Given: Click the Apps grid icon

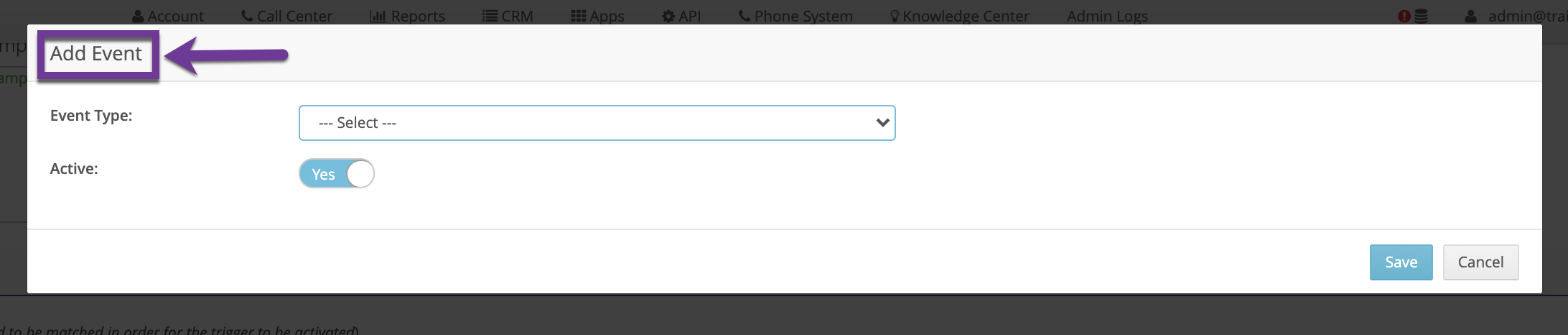Looking at the screenshot, I should coord(578,16).
